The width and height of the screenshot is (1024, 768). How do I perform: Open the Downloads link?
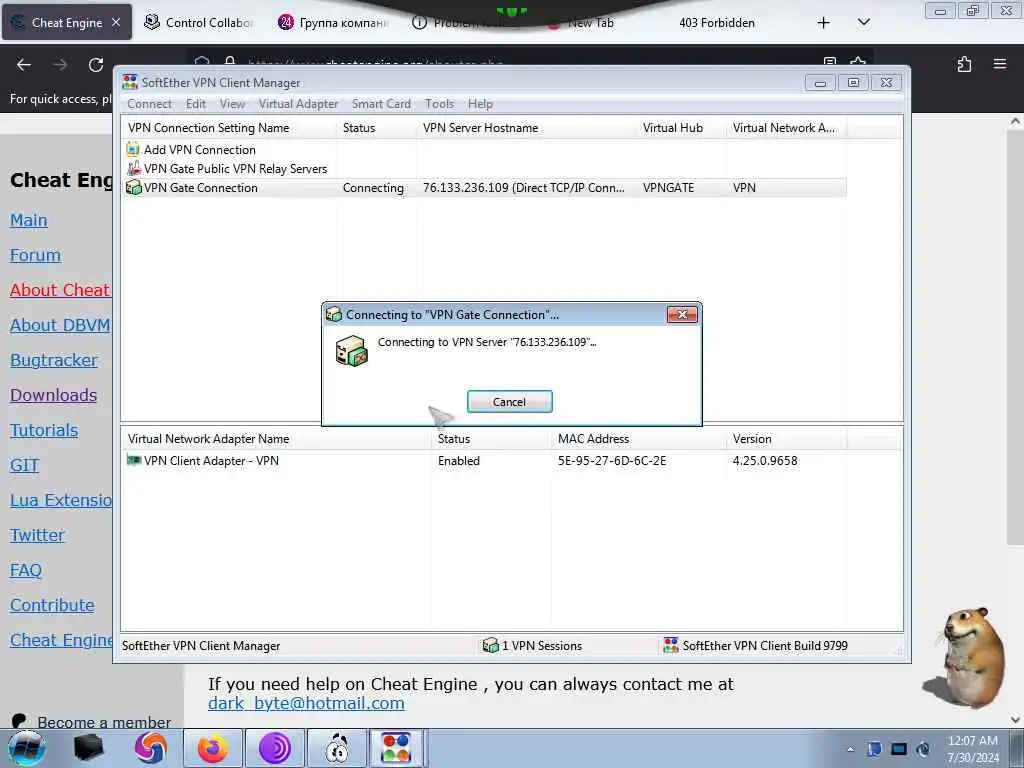click(54, 395)
